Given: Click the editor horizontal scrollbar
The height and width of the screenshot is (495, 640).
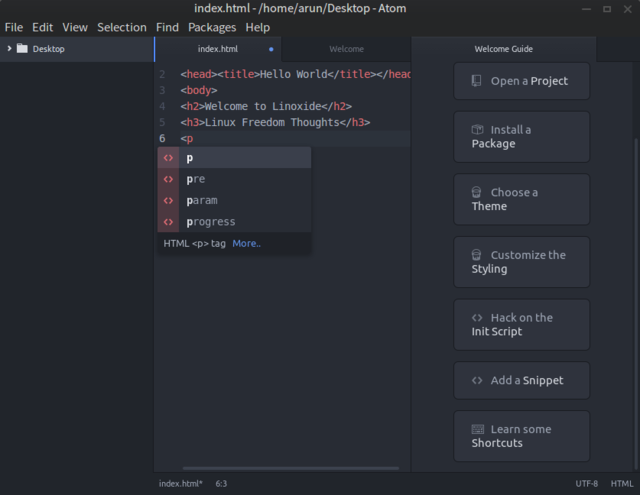Looking at the screenshot, I should (x=291, y=468).
